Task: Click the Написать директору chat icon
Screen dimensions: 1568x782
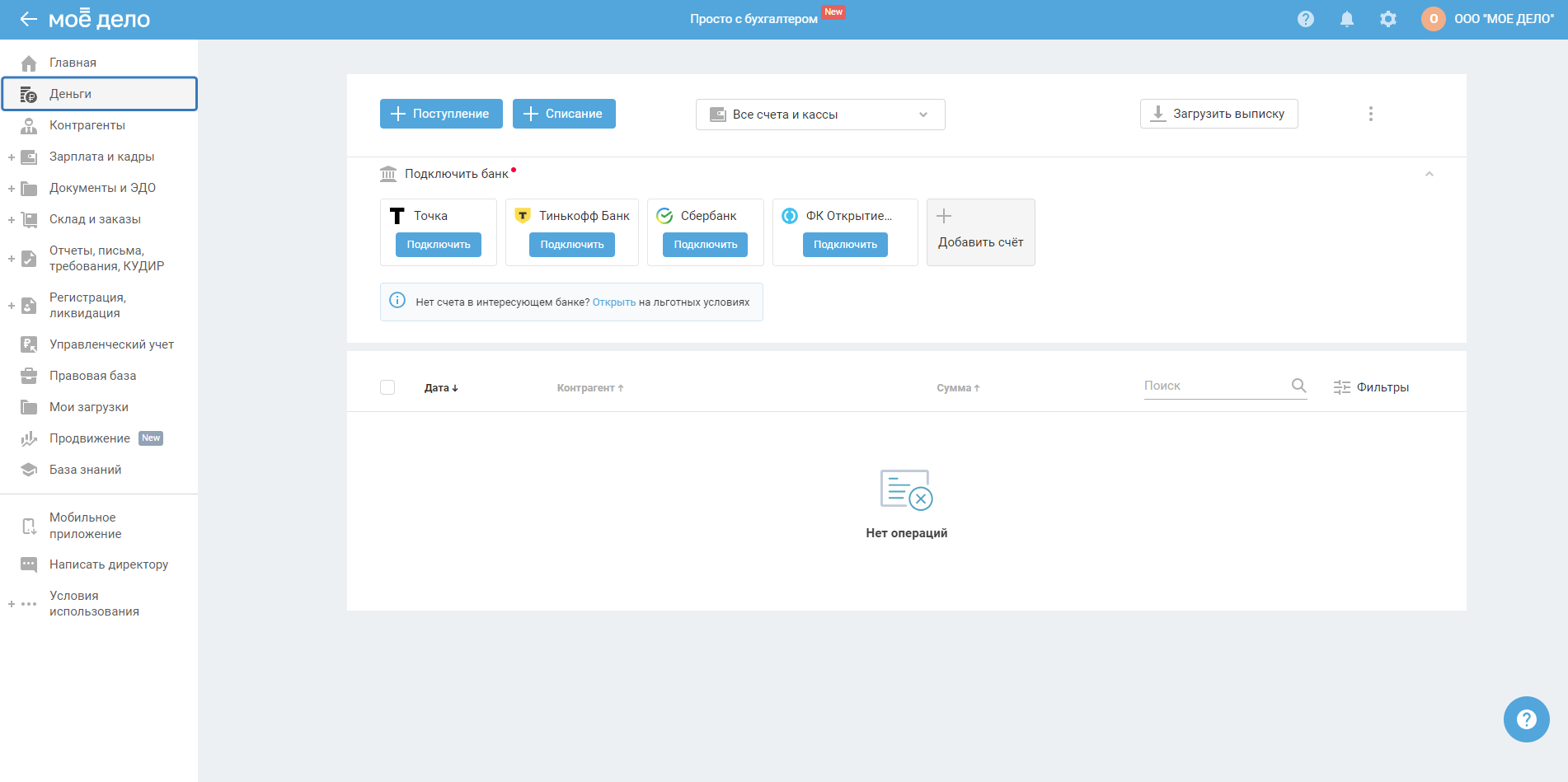Action: pos(29,564)
